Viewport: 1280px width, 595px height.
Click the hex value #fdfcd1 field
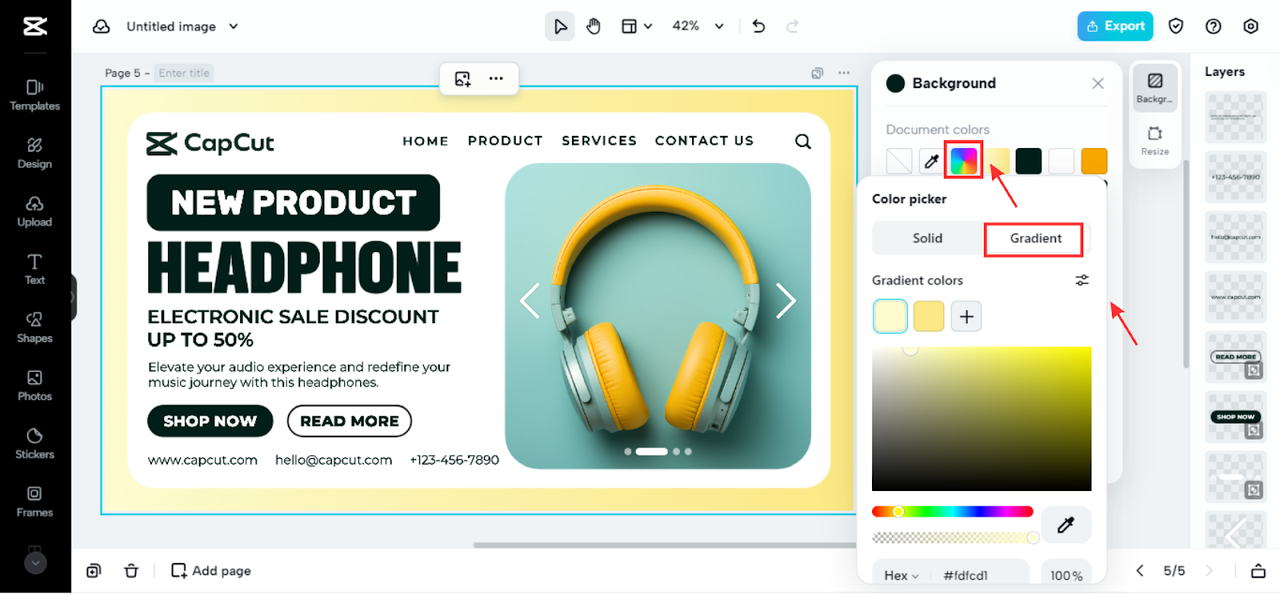[x=966, y=576]
